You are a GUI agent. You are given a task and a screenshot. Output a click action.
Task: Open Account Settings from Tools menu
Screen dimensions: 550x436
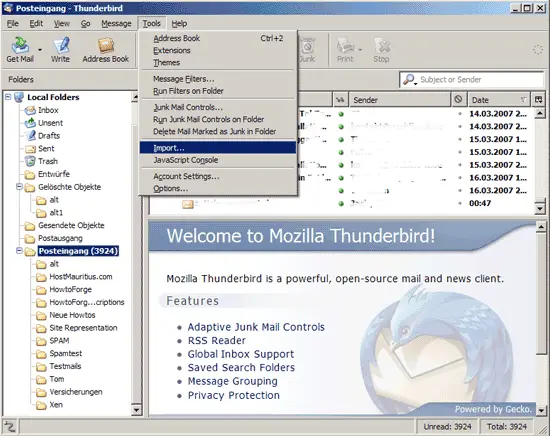218,176
